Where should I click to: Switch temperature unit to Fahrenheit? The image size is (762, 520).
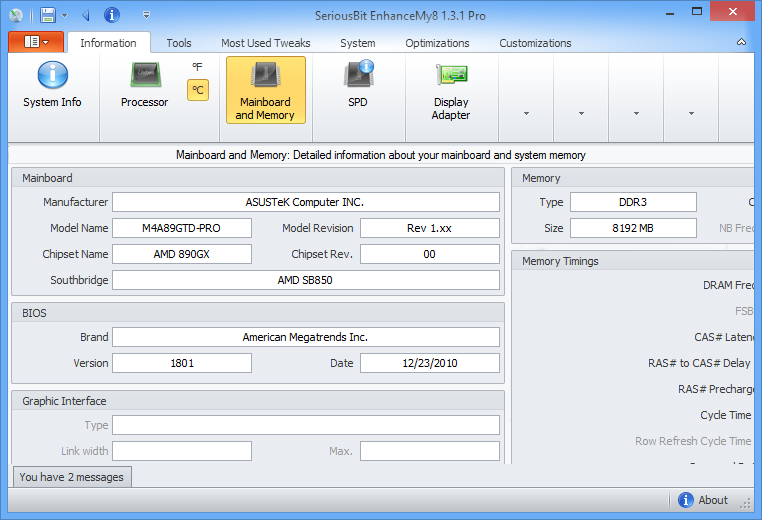[197, 67]
